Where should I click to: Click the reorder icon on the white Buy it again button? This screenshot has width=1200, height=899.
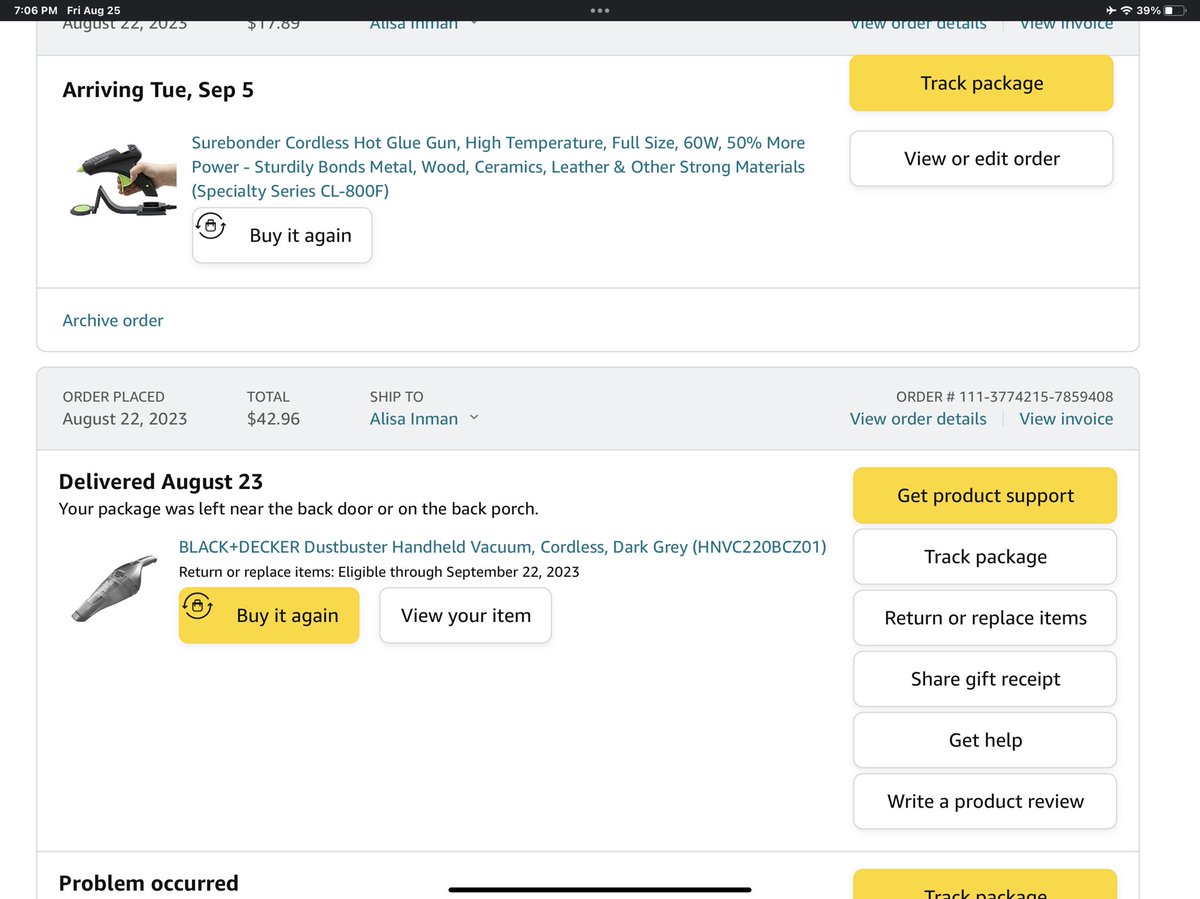[x=210, y=226]
